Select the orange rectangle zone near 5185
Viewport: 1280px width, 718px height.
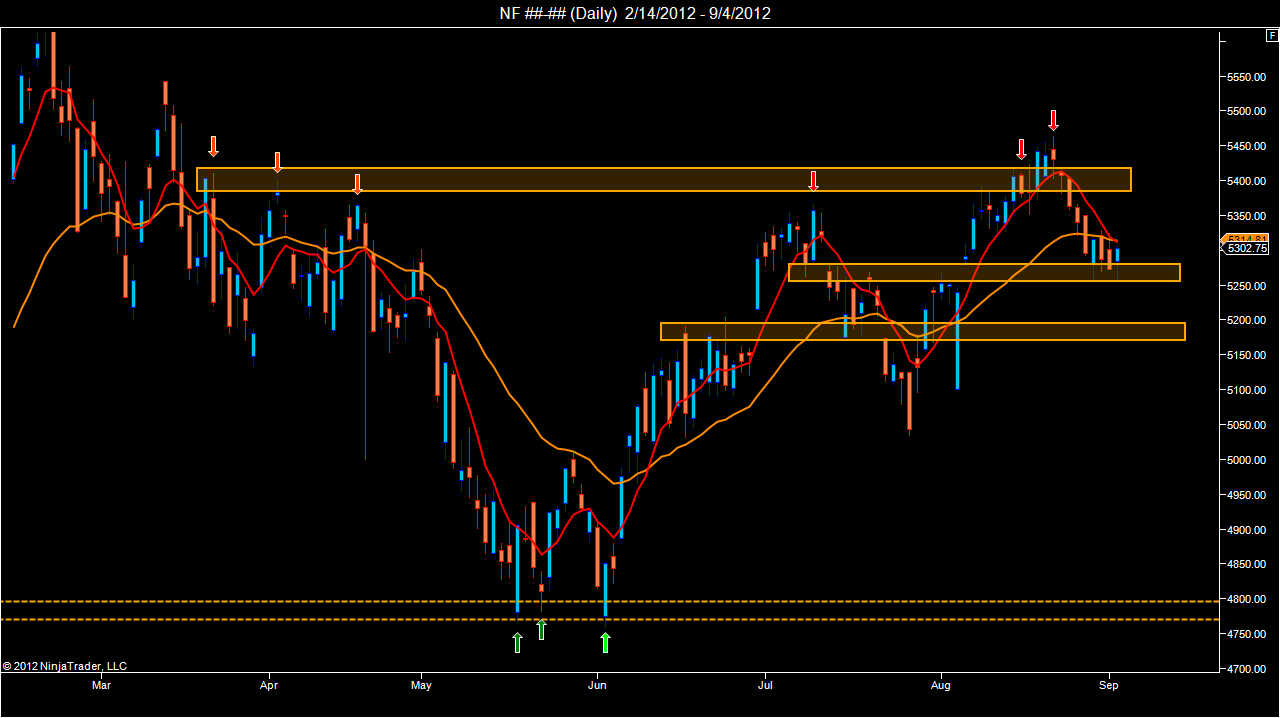coord(923,331)
